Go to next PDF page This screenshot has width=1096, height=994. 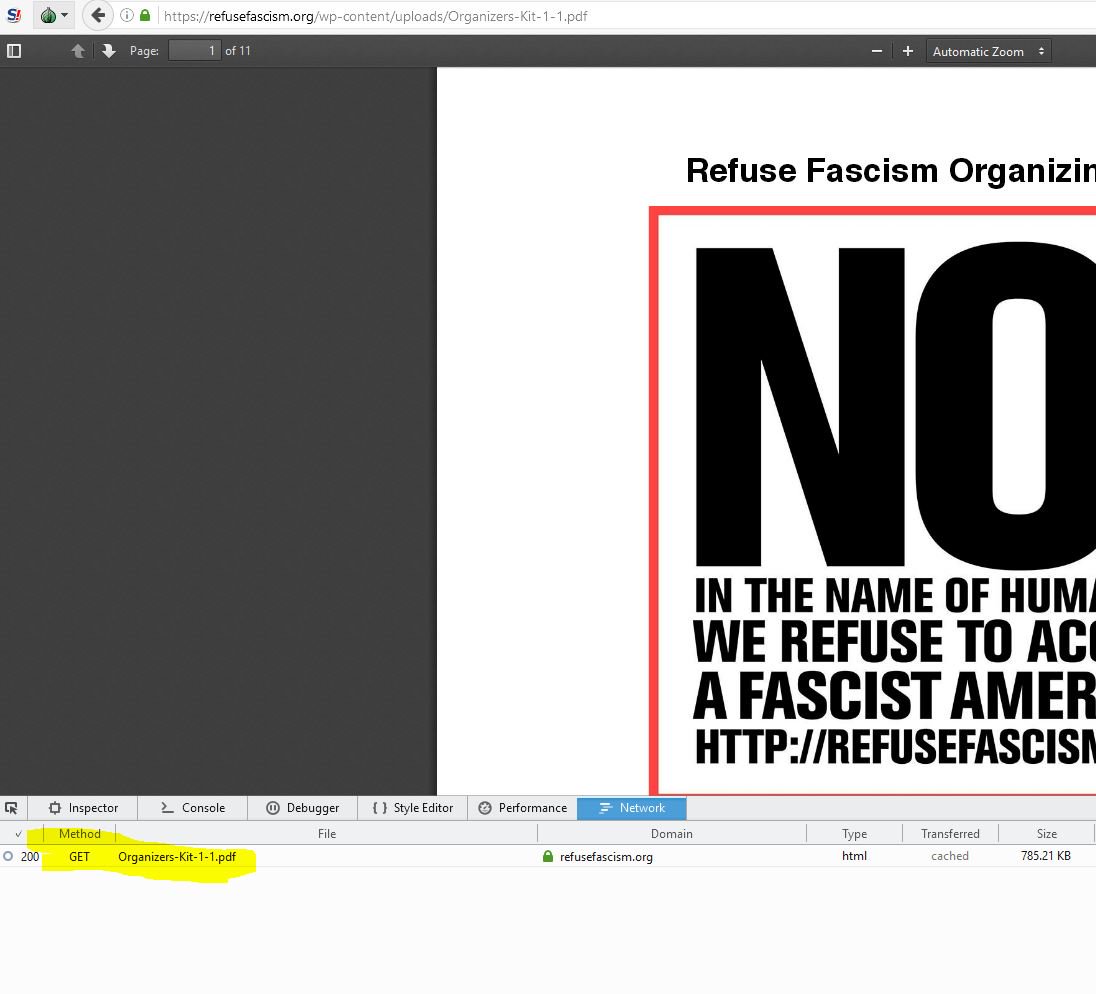[108, 51]
